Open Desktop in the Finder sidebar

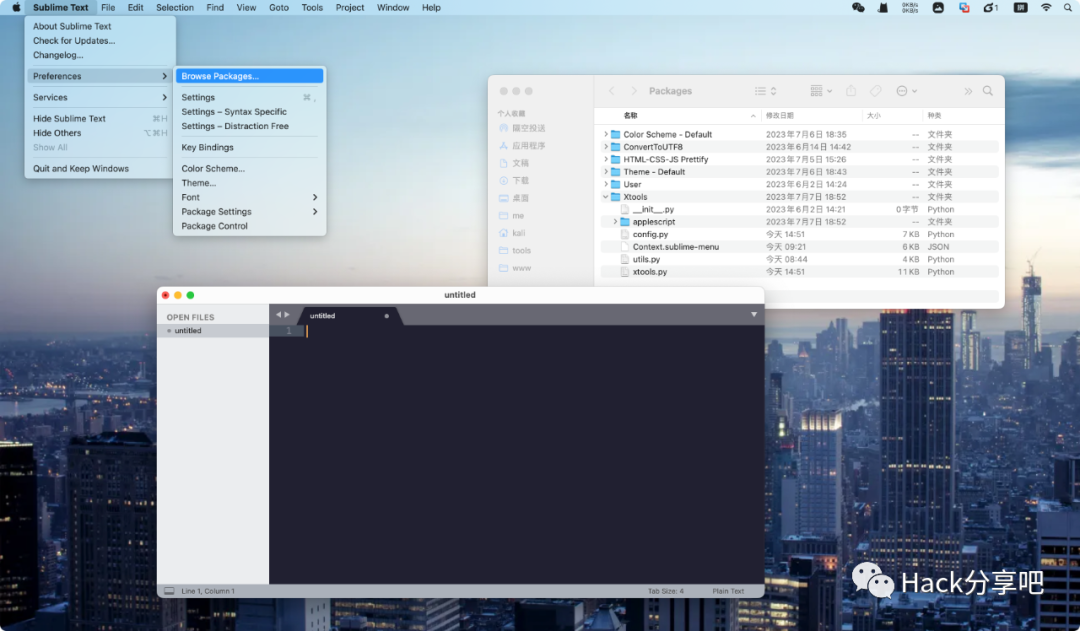tap(514, 198)
